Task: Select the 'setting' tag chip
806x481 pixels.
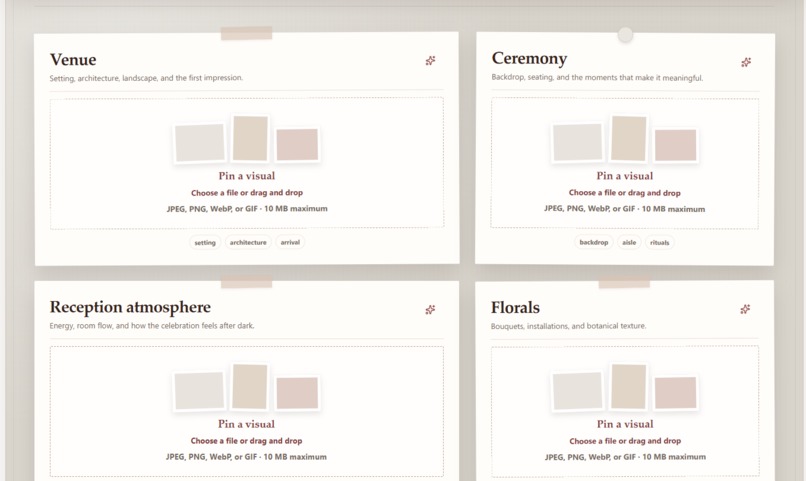Action: pos(205,243)
